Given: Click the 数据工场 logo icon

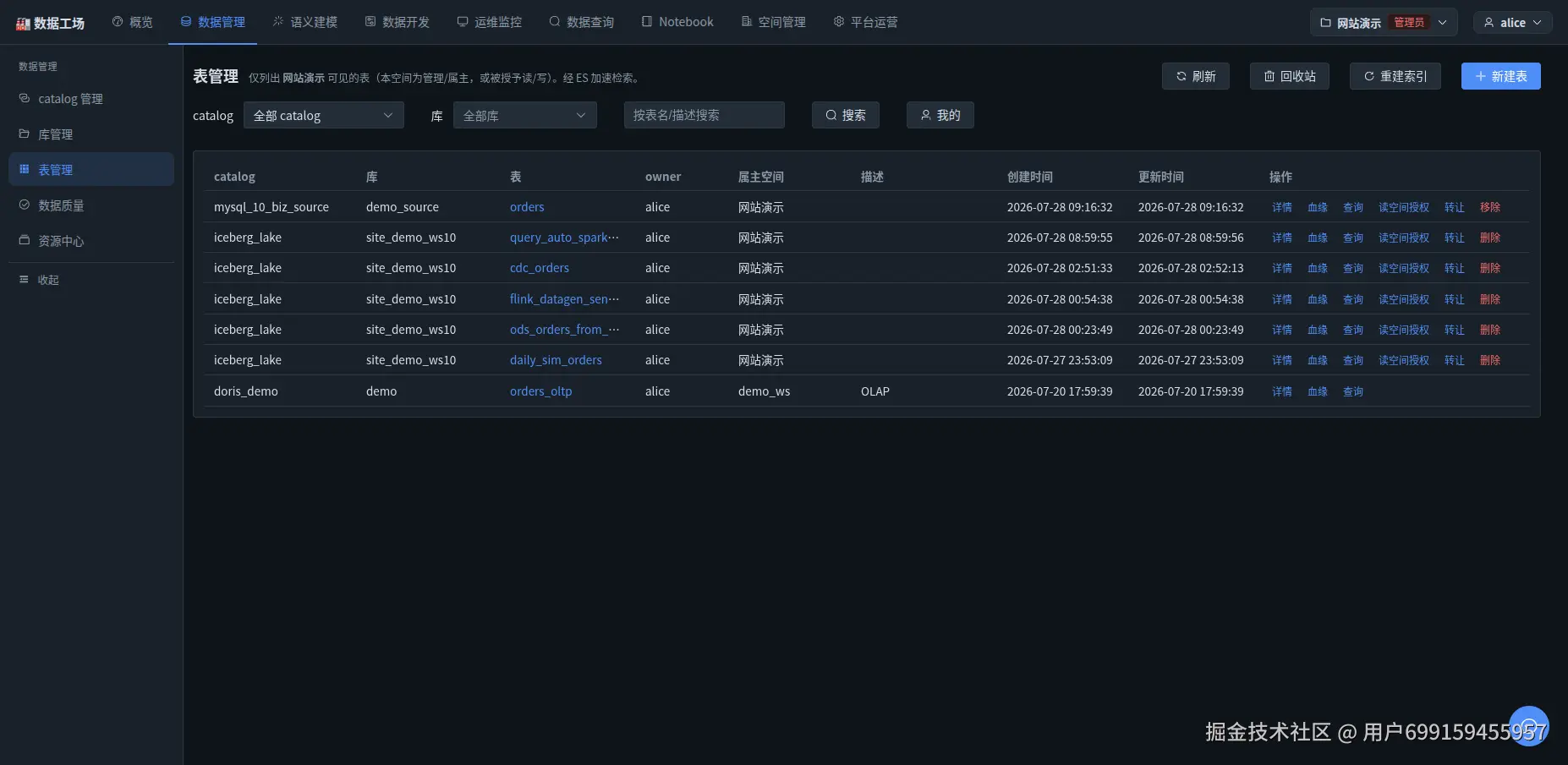Looking at the screenshot, I should (x=23, y=24).
